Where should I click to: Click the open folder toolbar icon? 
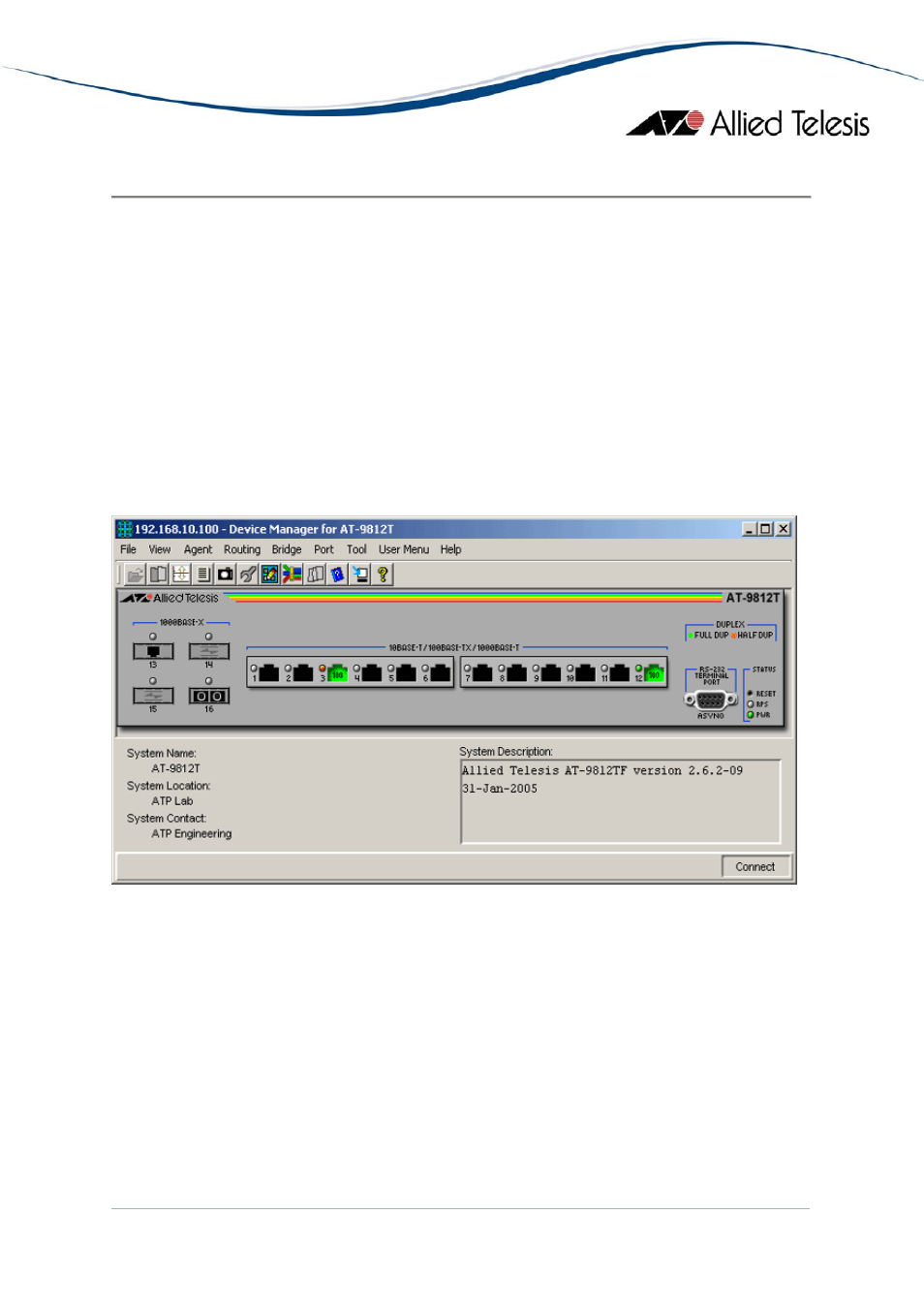(x=136, y=575)
